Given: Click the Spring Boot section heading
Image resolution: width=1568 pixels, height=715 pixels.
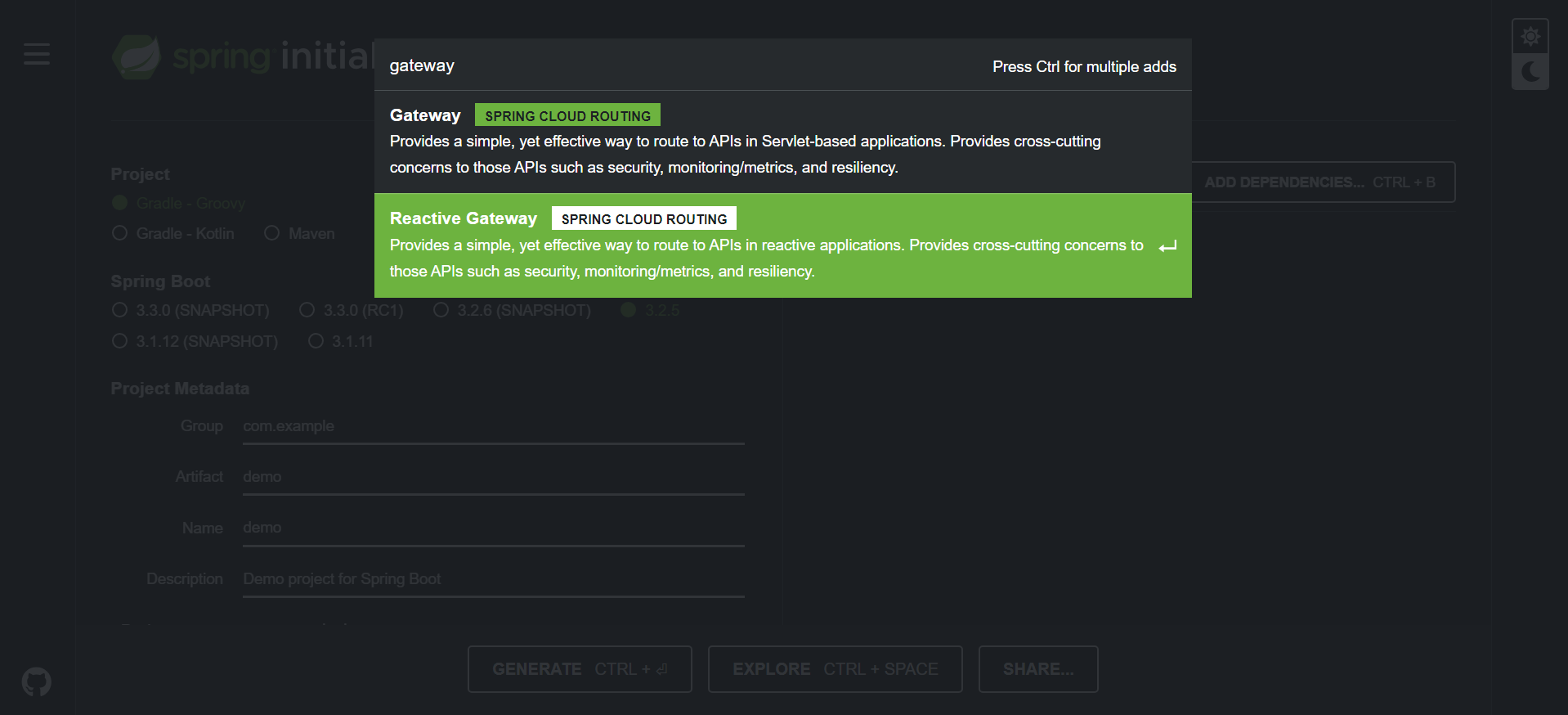Looking at the screenshot, I should [160, 281].
